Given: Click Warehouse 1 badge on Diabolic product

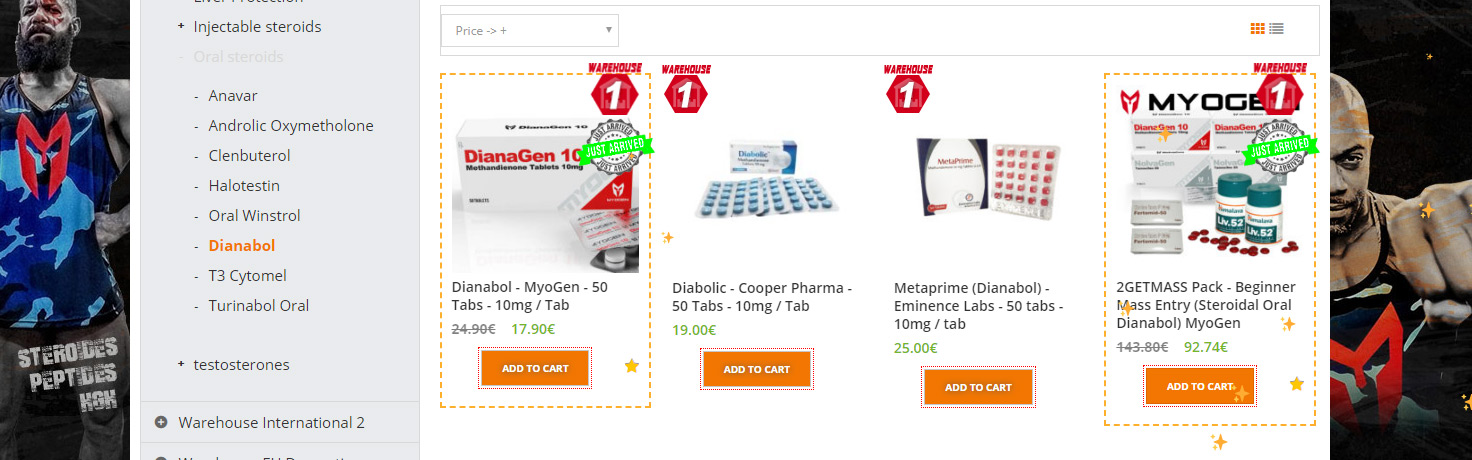Looking at the screenshot, I should click(686, 90).
